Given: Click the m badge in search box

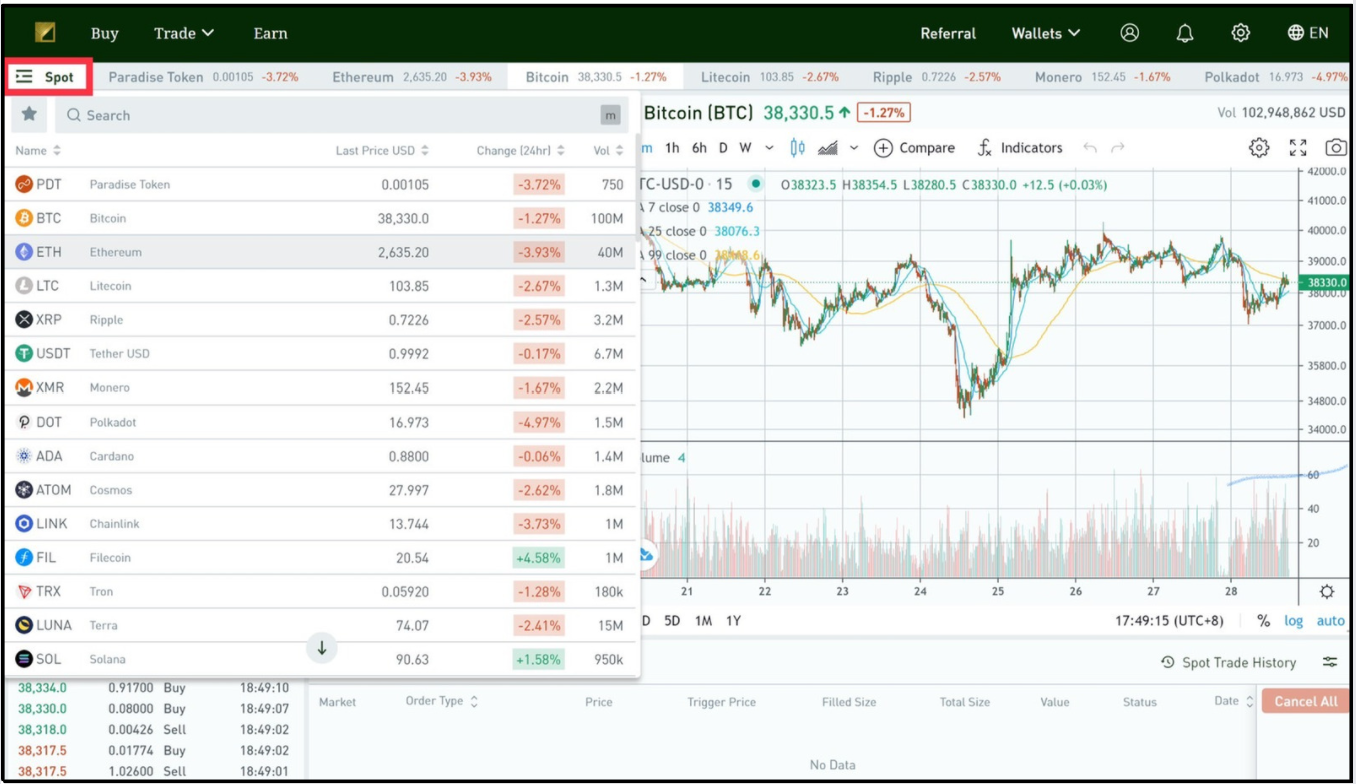Looking at the screenshot, I should pyautogui.click(x=611, y=115).
